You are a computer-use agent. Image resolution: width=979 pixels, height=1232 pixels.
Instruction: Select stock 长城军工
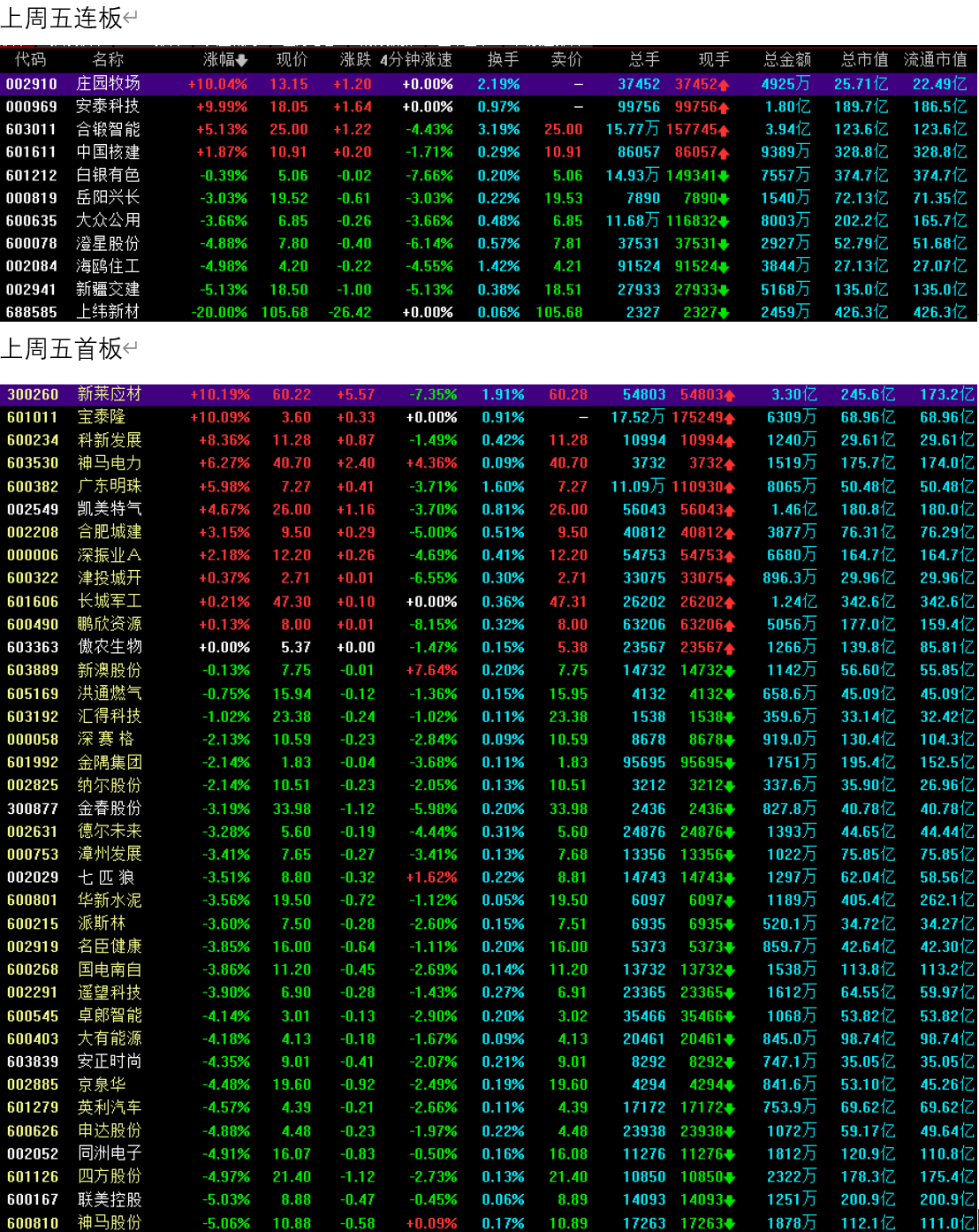(x=110, y=601)
